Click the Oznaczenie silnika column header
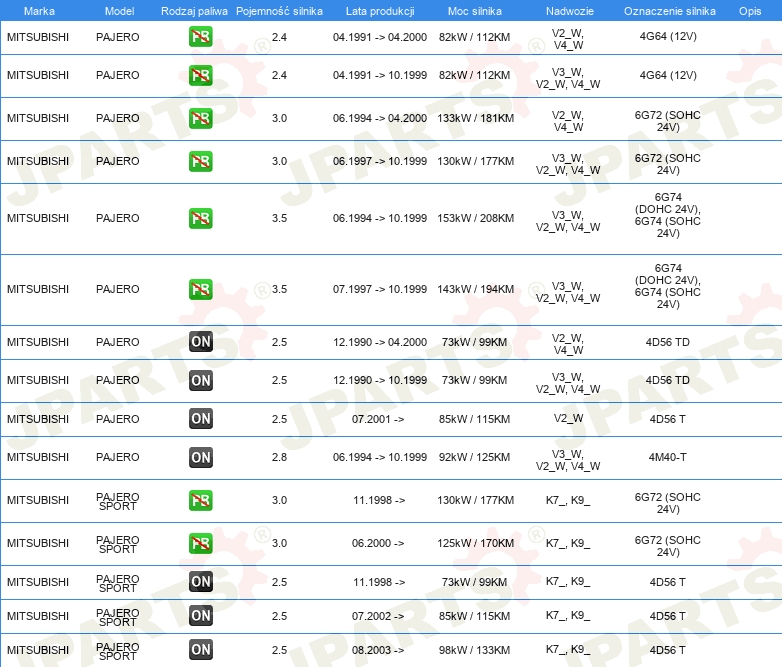This screenshot has width=782, height=667. click(670, 11)
